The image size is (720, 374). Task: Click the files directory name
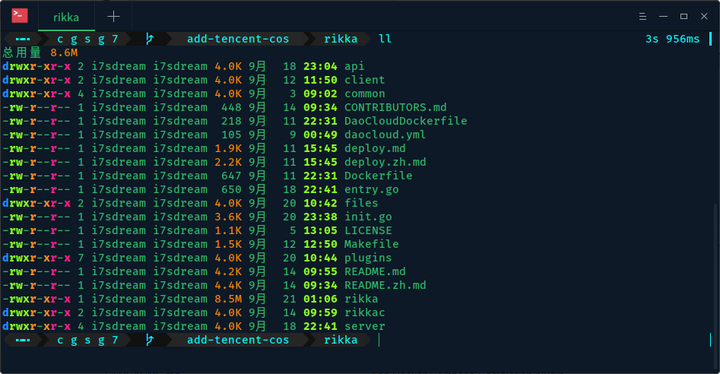point(361,203)
